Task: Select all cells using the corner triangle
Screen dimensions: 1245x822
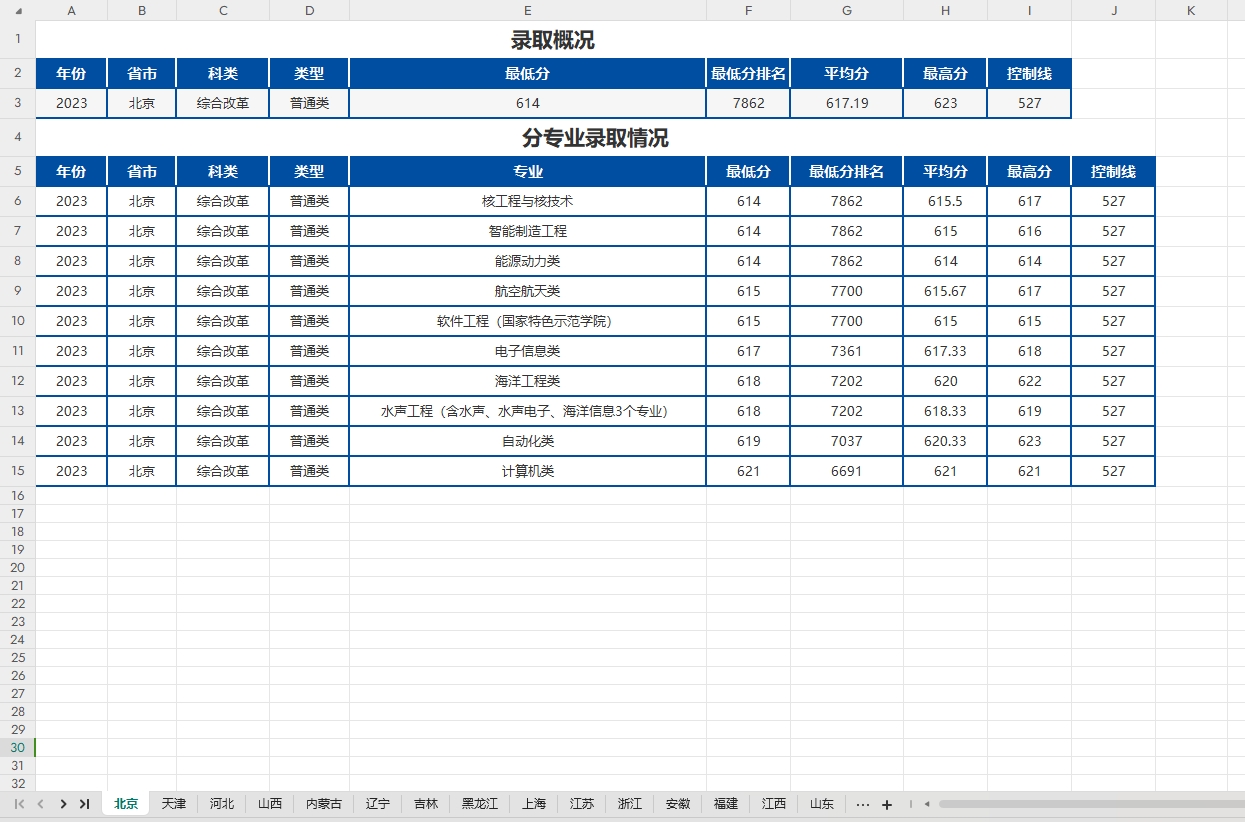Action: click(16, 10)
